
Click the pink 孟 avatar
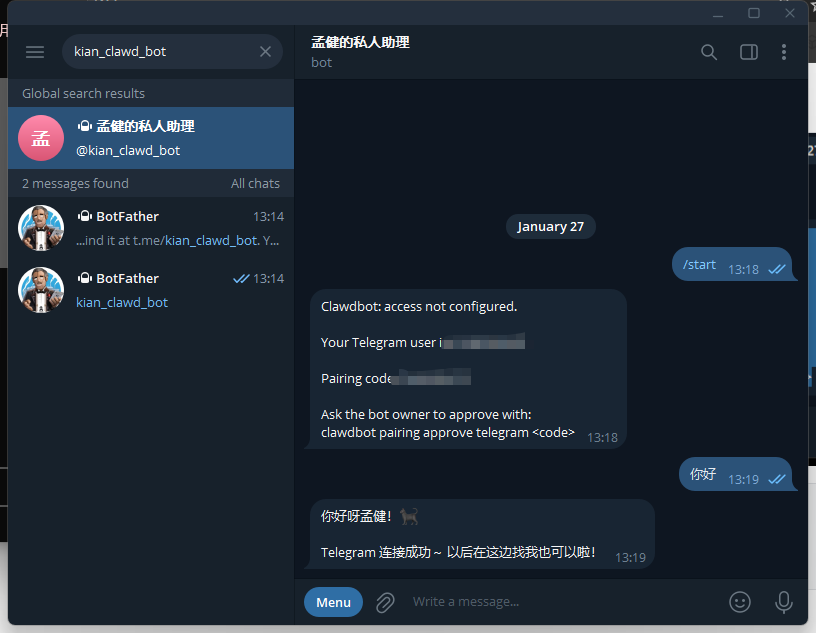(x=41, y=138)
